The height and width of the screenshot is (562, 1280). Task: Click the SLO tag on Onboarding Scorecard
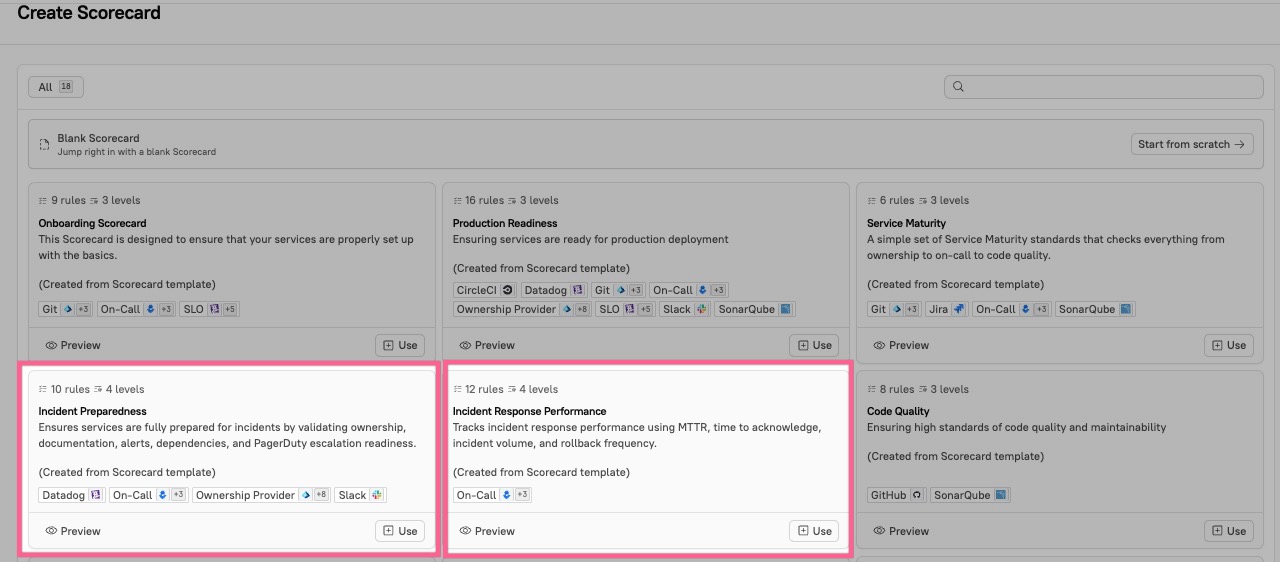(210, 309)
